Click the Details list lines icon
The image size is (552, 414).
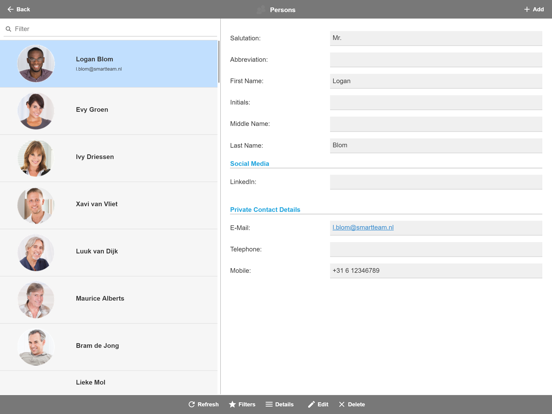(x=269, y=404)
